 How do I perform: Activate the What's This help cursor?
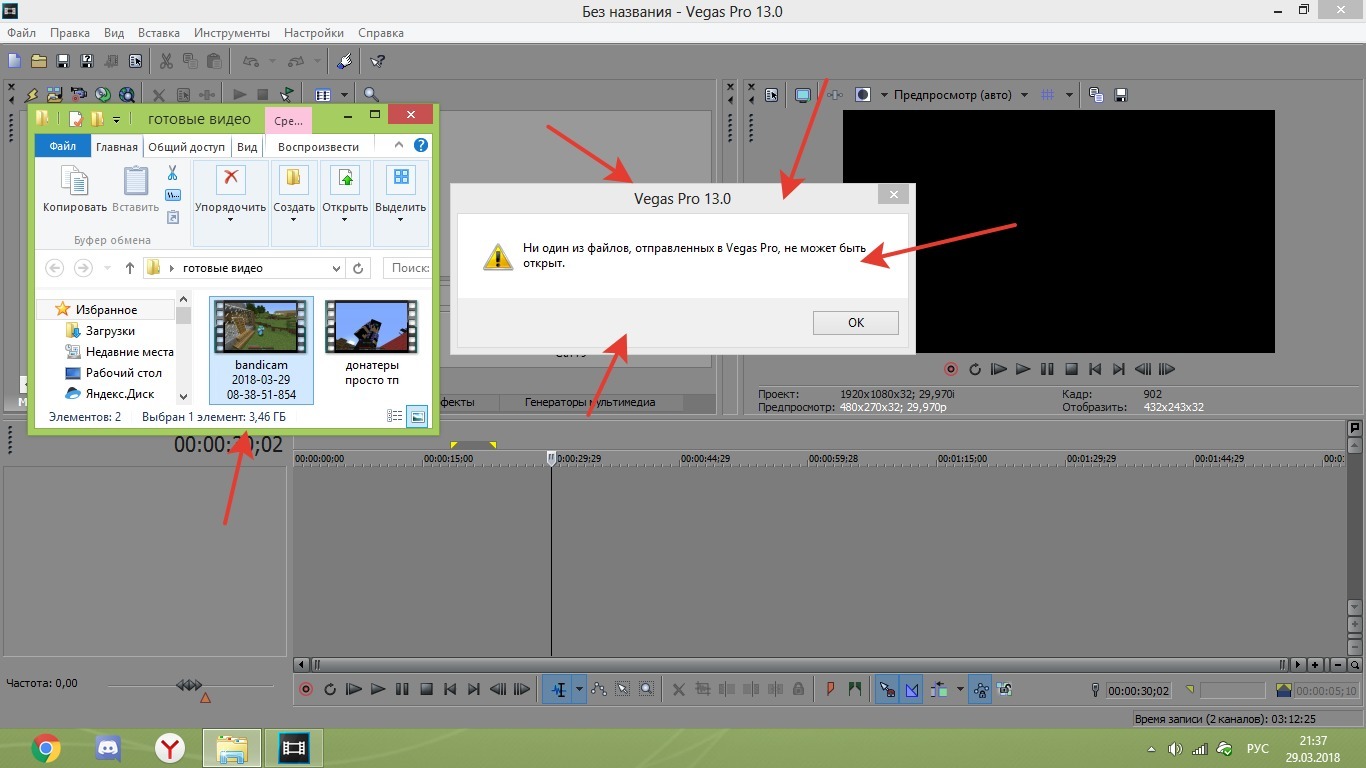tap(378, 61)
